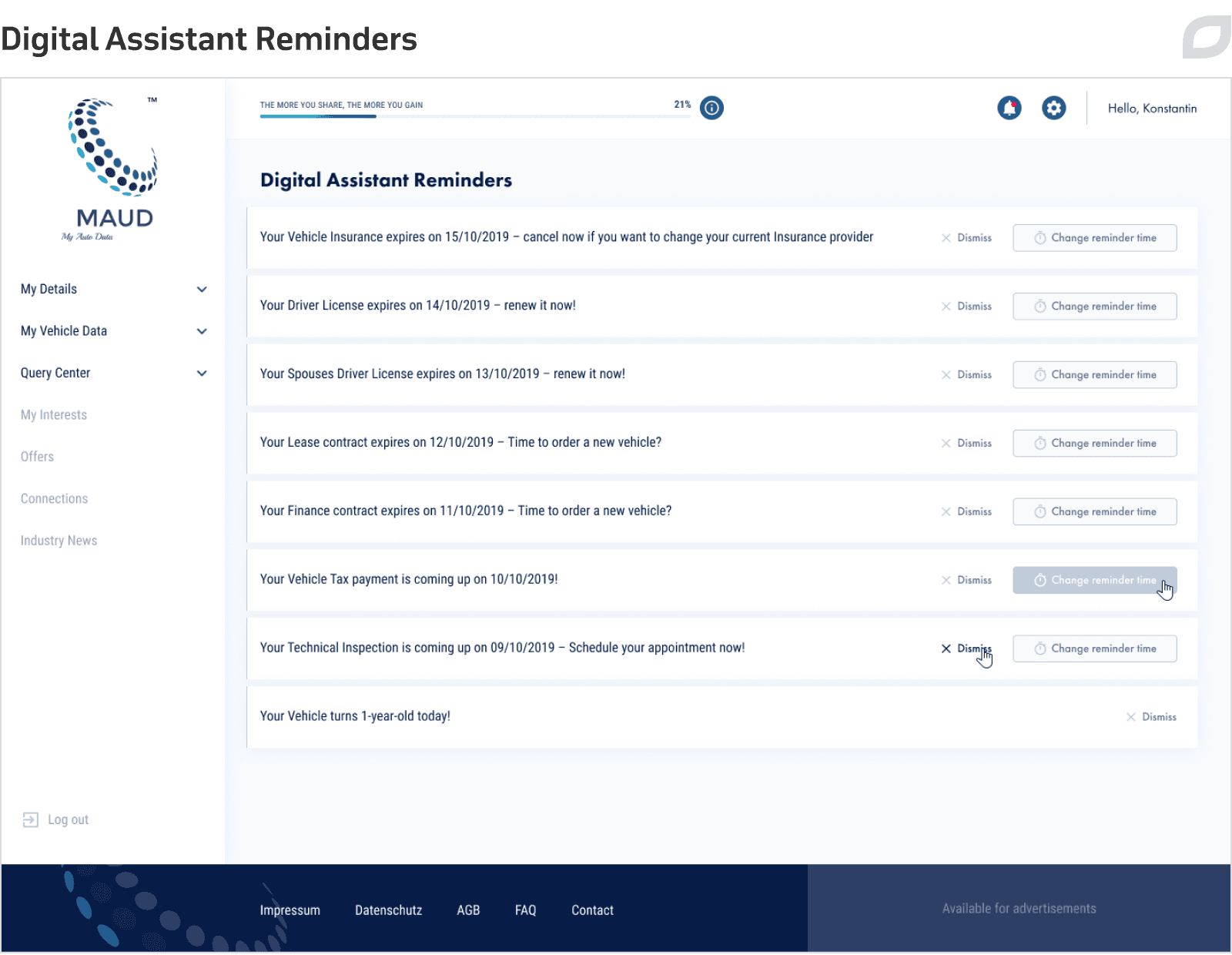Open Industry News
Viewport: 1232px width, 955px height.
click(x=59, y=541)
